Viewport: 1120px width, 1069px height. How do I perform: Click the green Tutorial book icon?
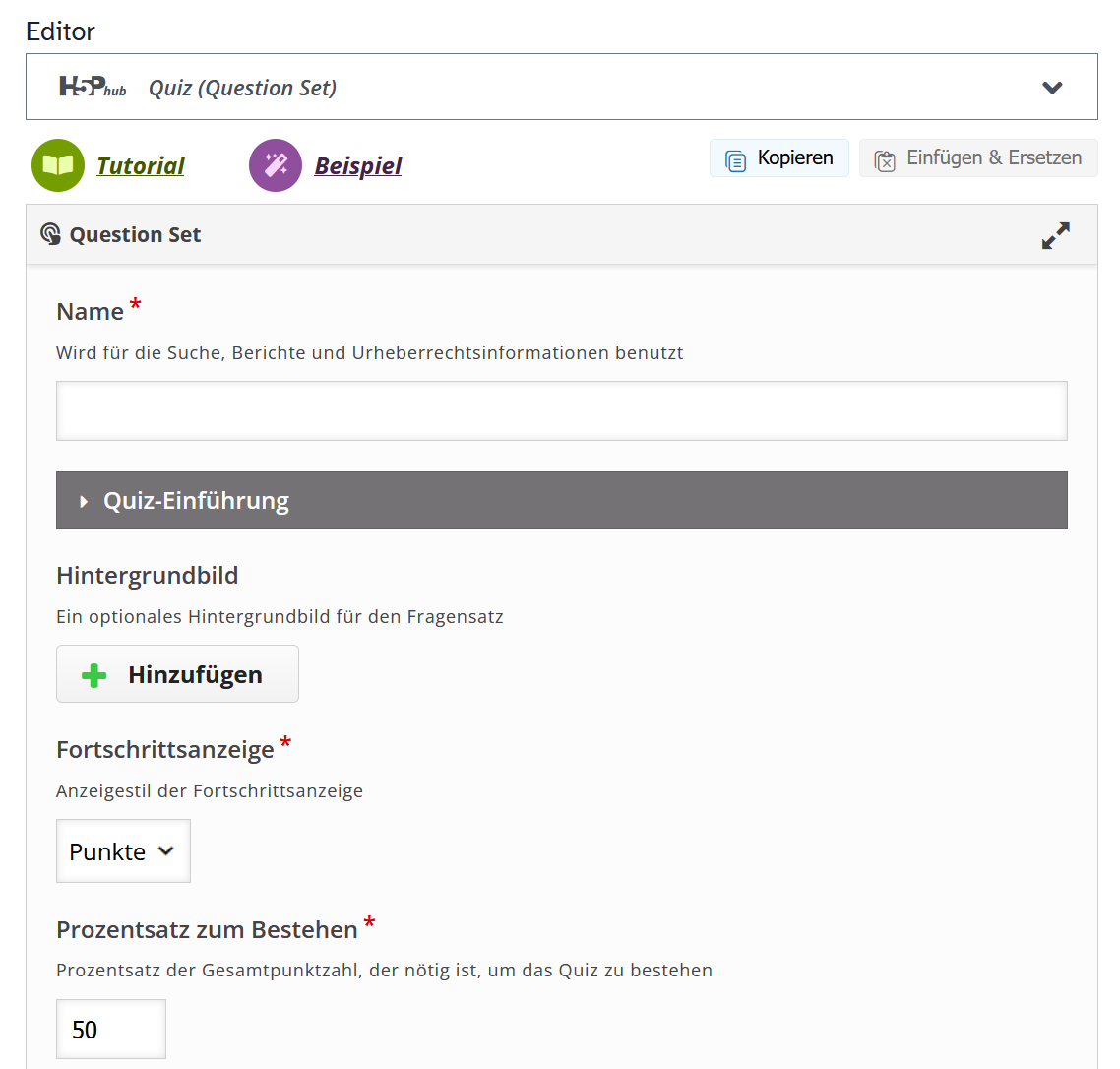click(58, 165)
